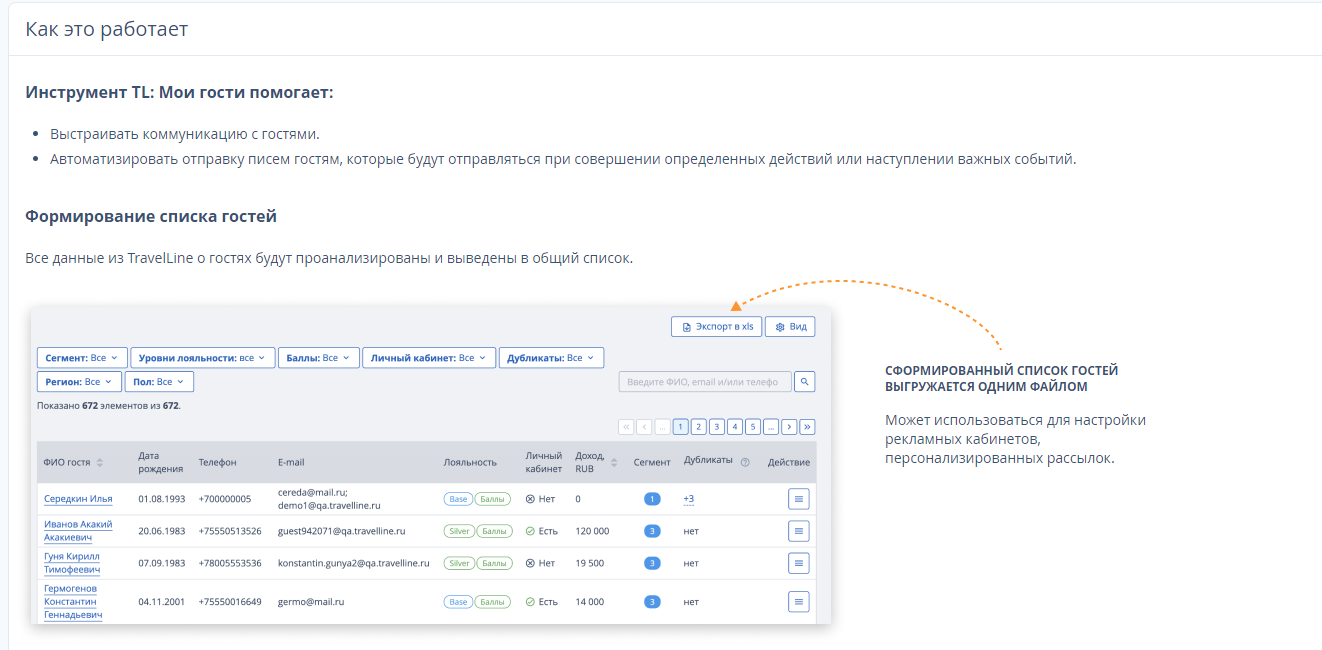This screenshot has height=650, width=1322.
Task: Select page 3 in pagination
Action: tap(717, 427)
